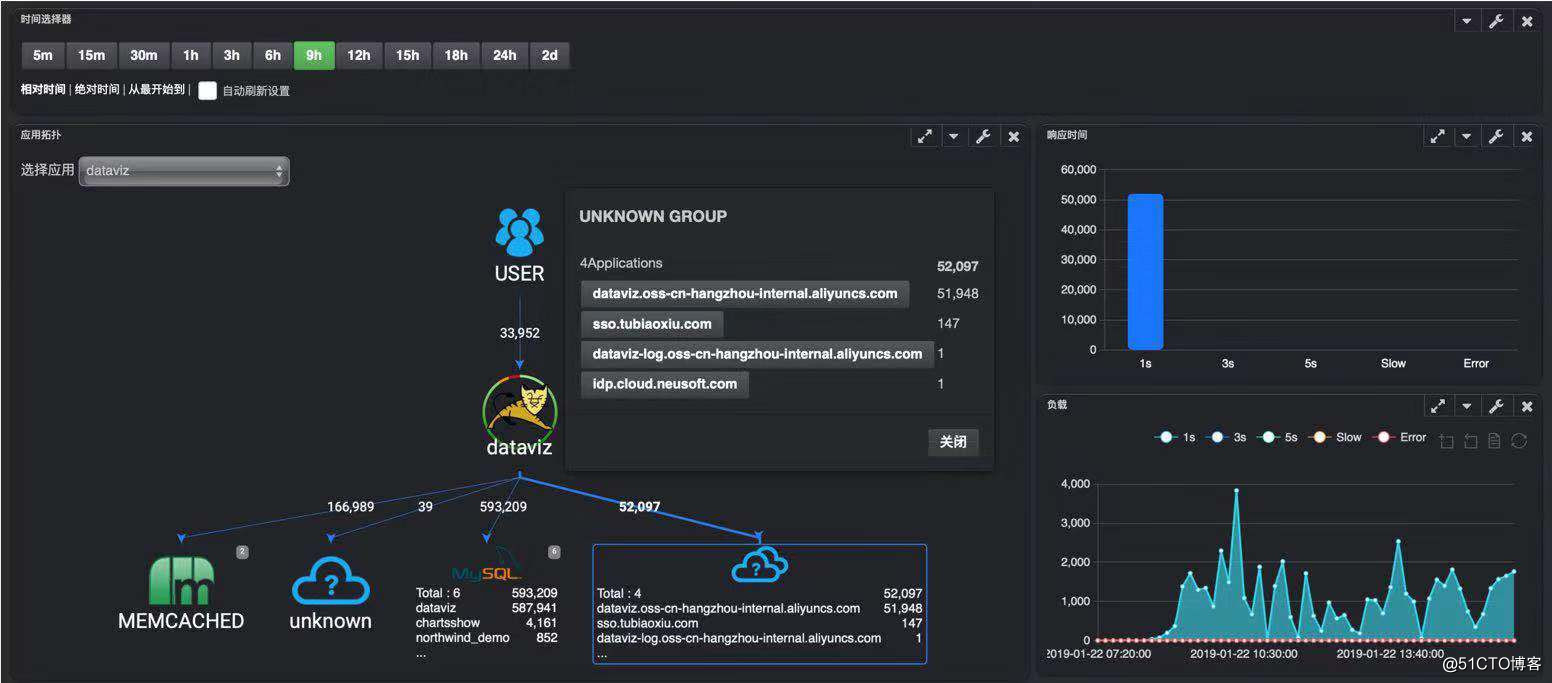Expand the 负载 panel to fullscreen
The height and width of the screenshot is (683, 1552).
pos(1437,406)
